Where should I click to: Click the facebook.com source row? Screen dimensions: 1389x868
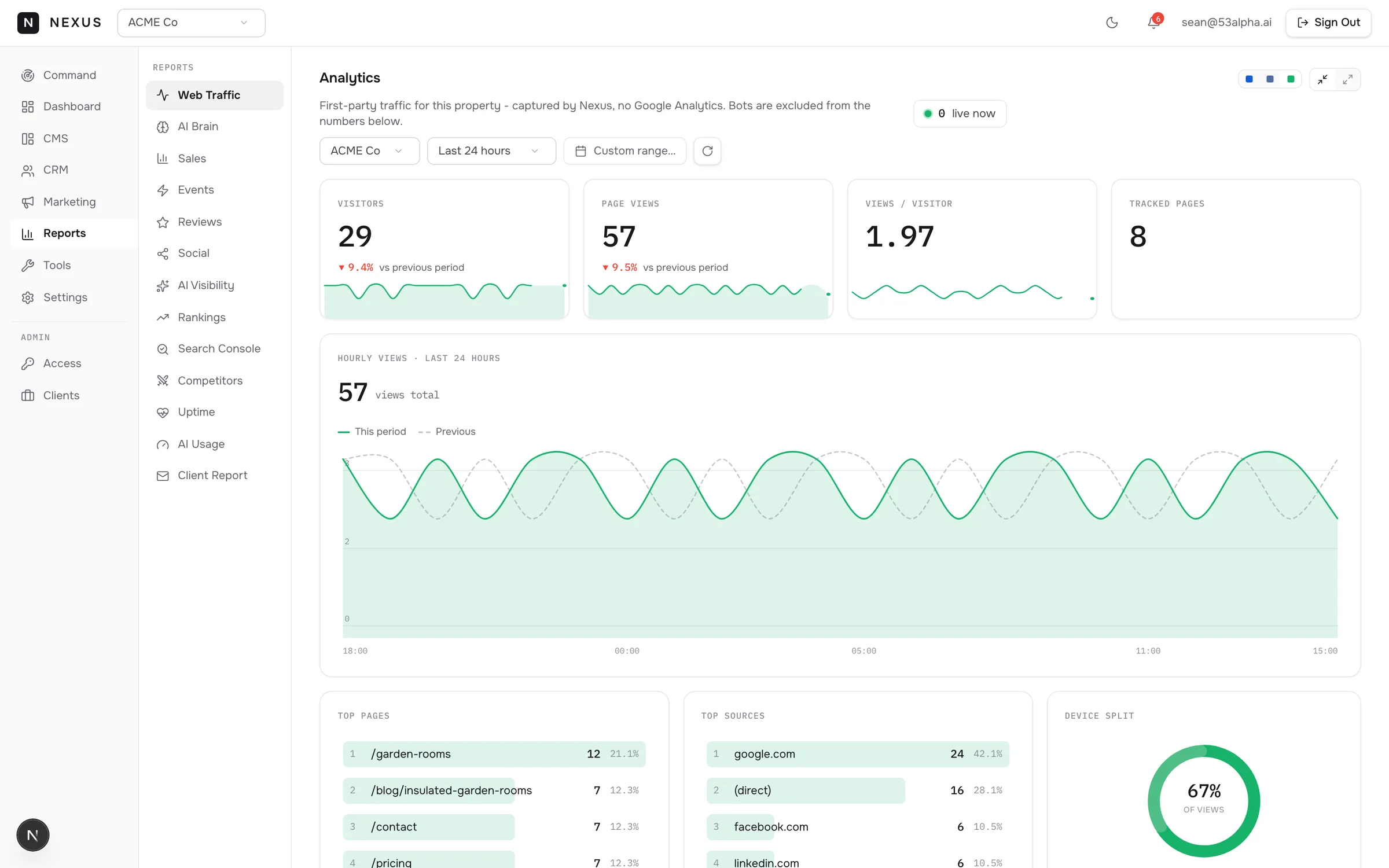click(858, 827)
